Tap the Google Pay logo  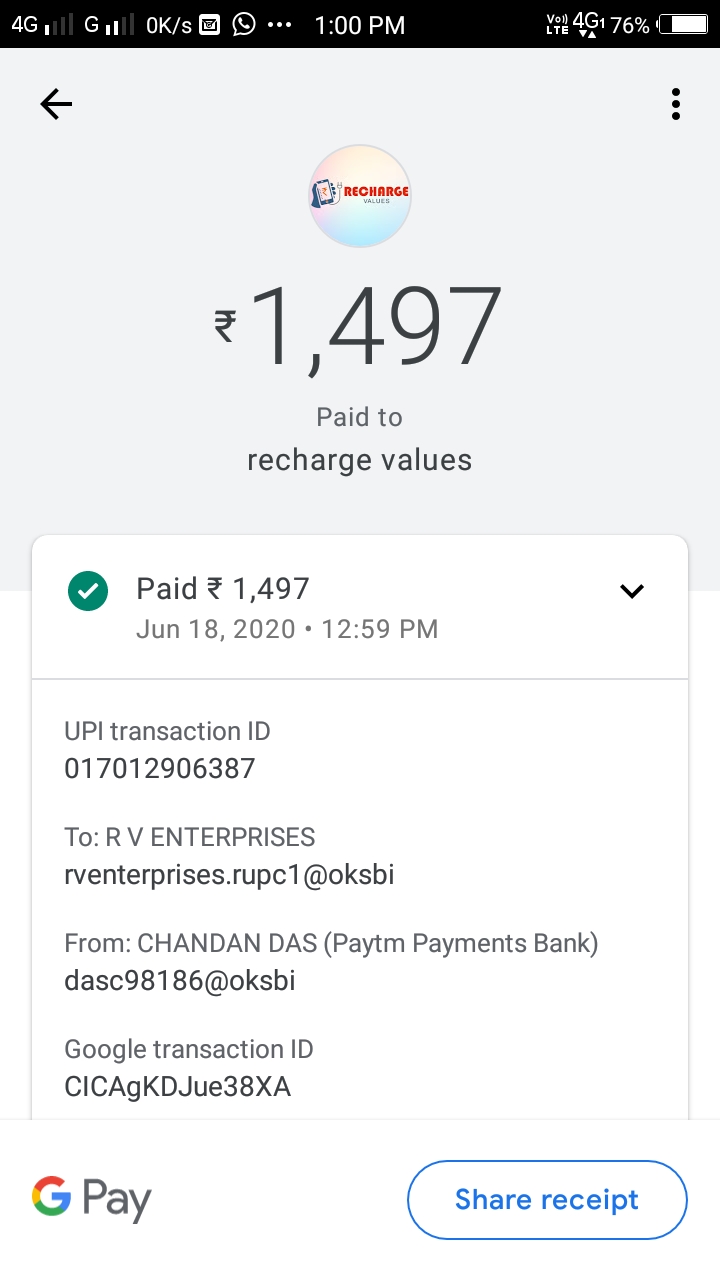[x=92, y=1198]
